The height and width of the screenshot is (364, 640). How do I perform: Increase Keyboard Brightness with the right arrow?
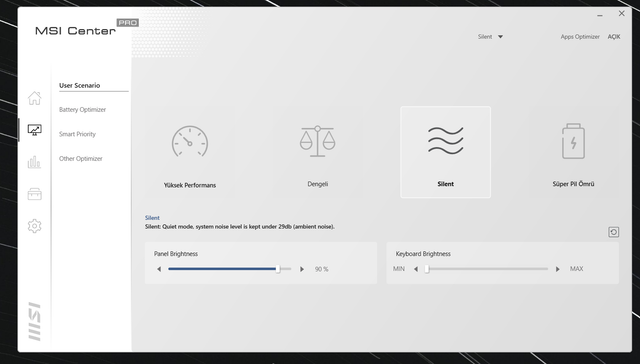[x=558, y=269]
